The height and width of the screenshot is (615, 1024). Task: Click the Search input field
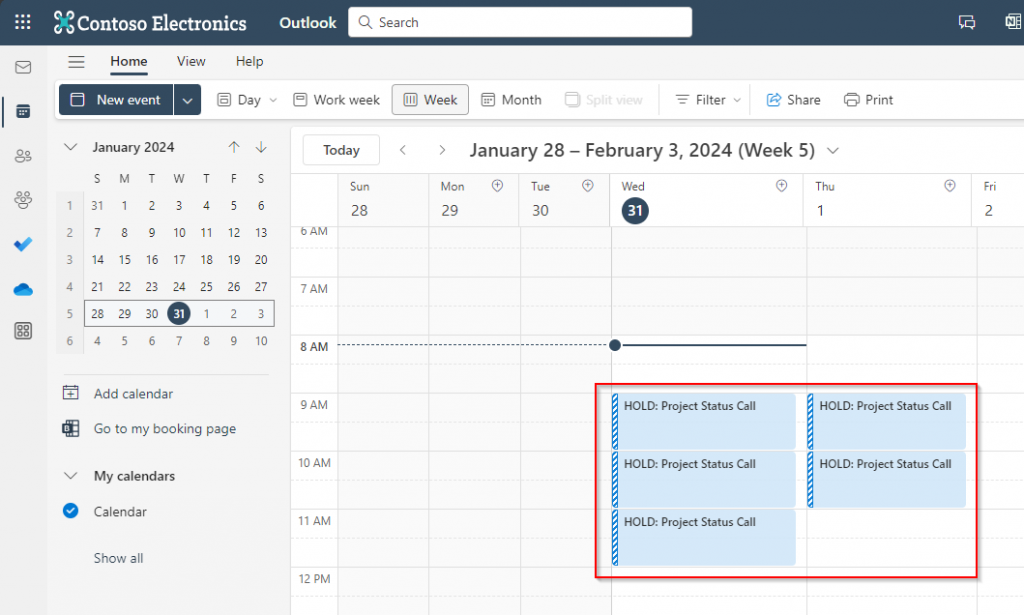(x=520, y=22)
